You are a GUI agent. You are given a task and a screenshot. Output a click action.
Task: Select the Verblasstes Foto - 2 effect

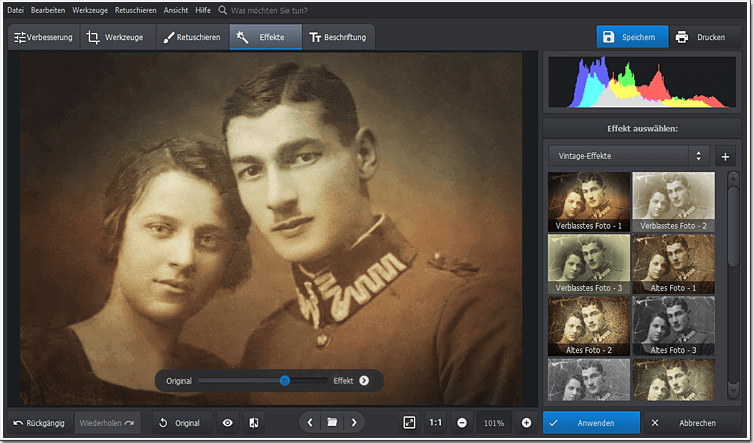pyautogui.click(x=673, y=202)
